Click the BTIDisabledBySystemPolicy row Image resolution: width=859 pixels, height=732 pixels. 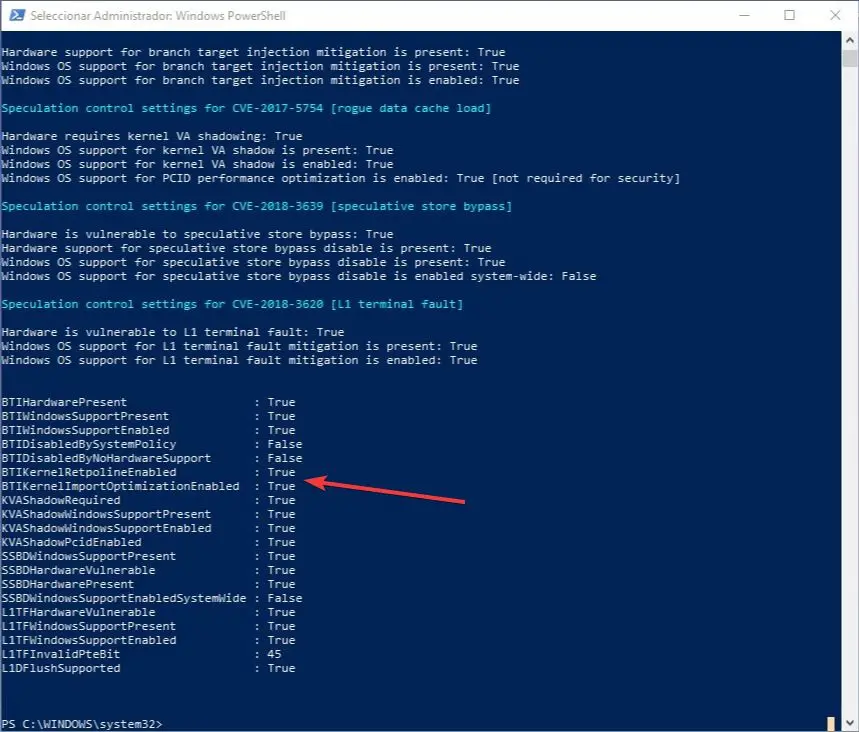[152, 444]
